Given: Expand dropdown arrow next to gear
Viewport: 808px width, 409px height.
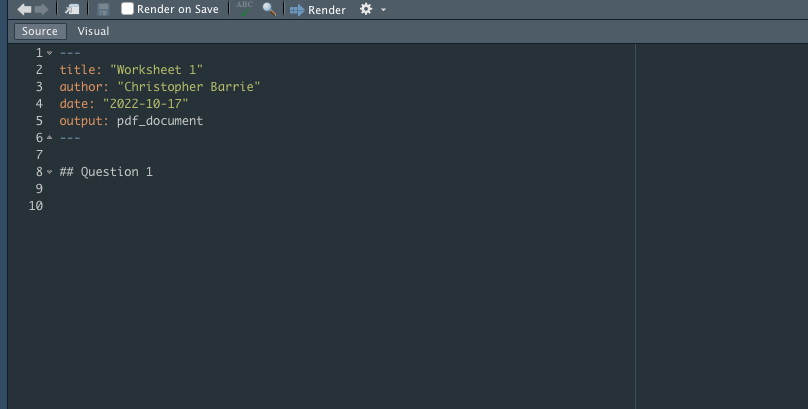Looking at the screenshot, I should point(383,10).
